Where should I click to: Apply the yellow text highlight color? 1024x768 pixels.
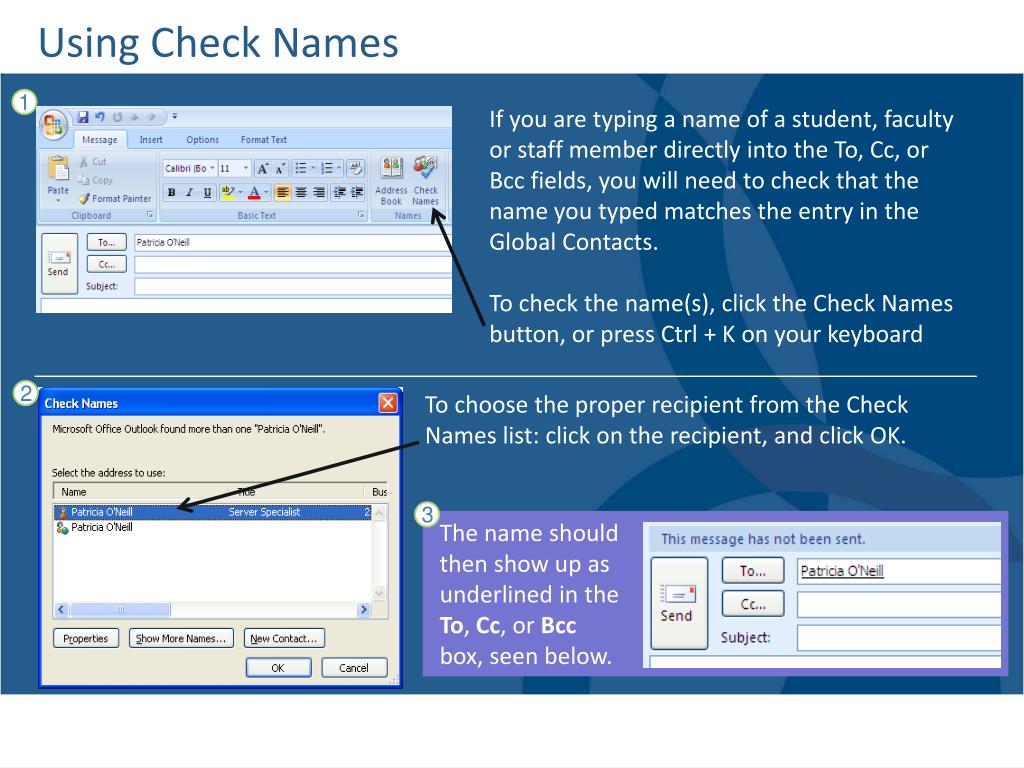(228, 192)
